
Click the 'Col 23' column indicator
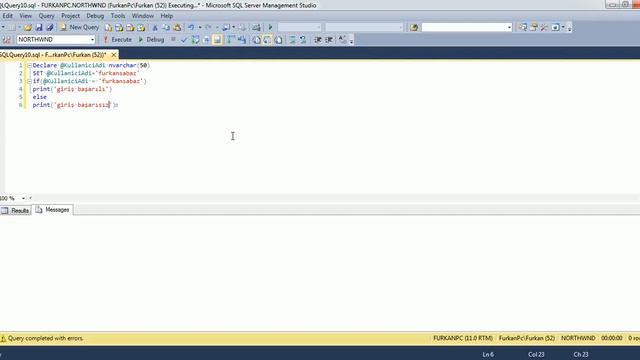[x=536, y=355]
